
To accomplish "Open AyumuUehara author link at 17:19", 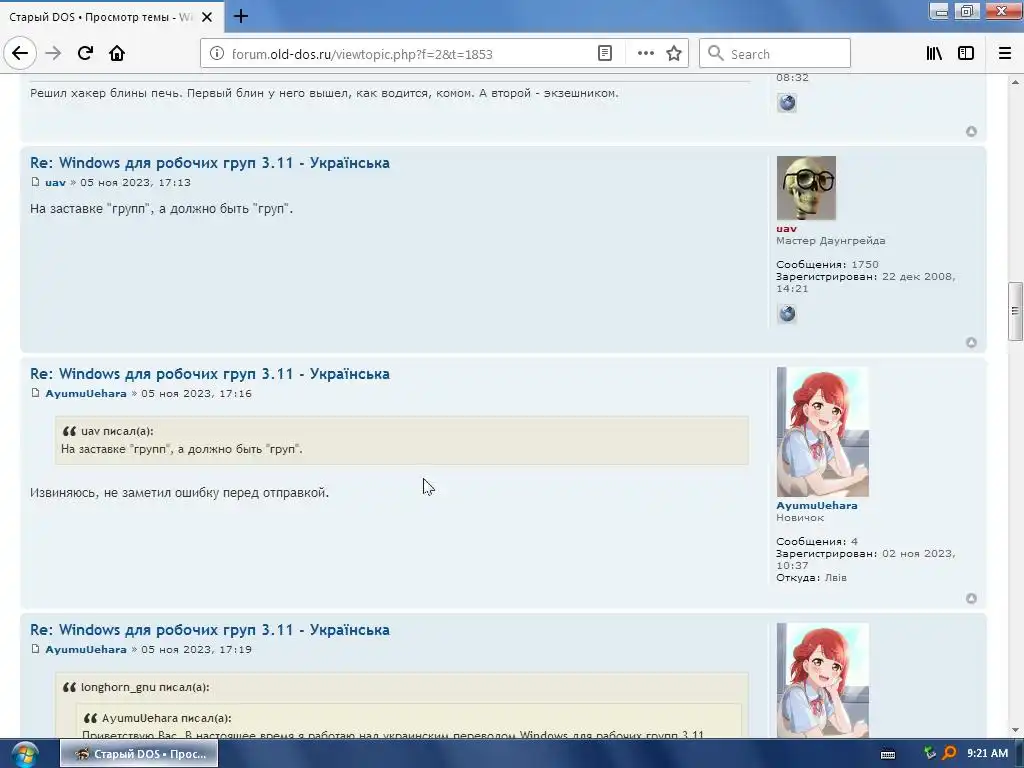I will point(86,649).
